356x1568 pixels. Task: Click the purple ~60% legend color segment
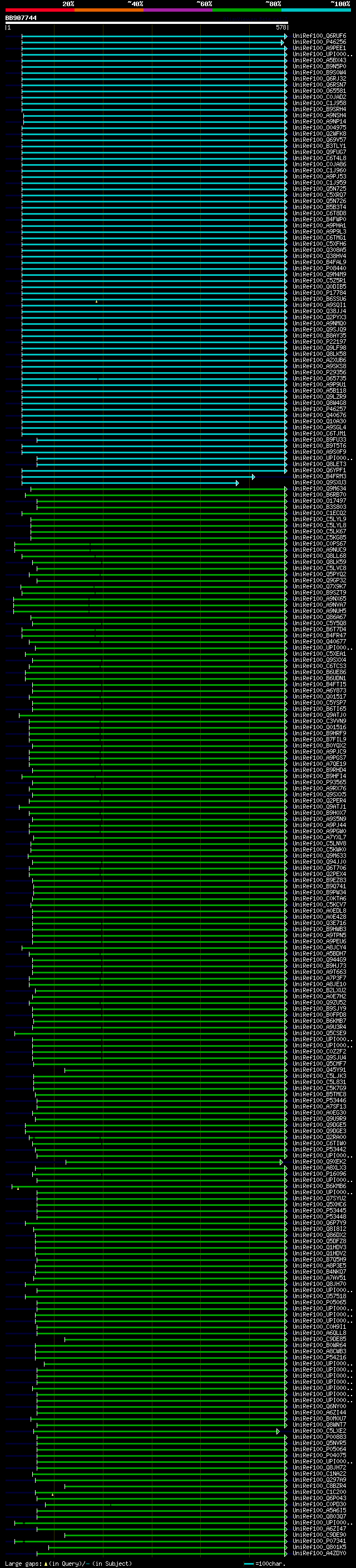179,10
